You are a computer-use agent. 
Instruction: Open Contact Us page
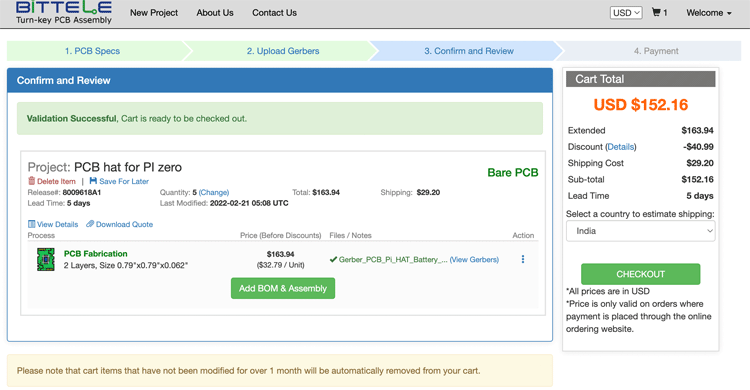tap(275, 13)
